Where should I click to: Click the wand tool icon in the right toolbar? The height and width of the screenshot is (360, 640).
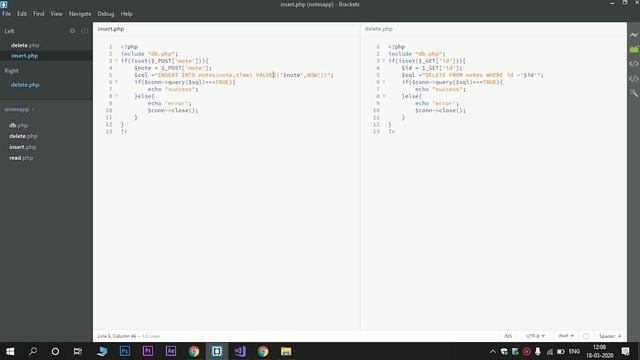[633, 93]
